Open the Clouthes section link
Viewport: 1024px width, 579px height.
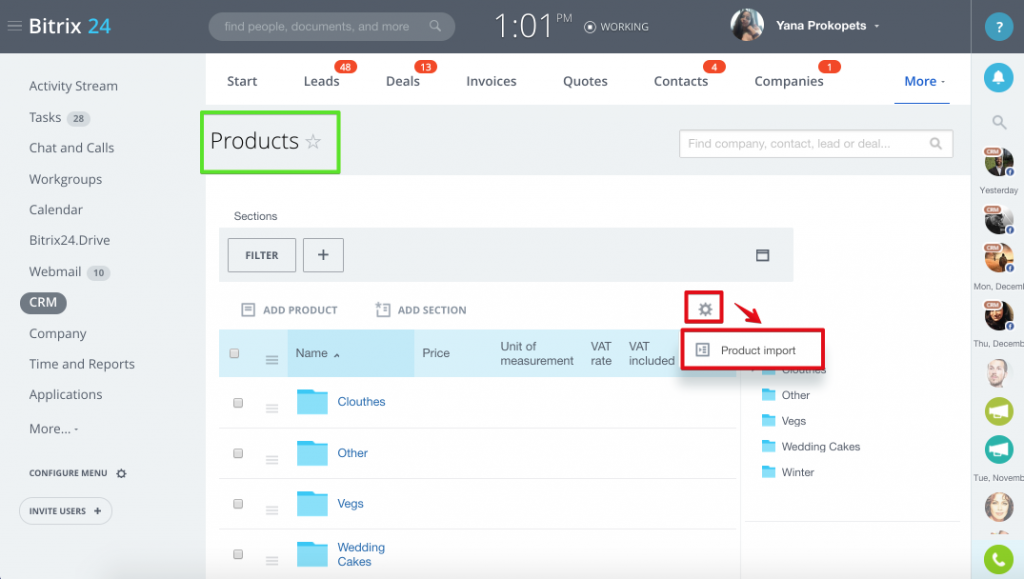(x=361, y=401)
